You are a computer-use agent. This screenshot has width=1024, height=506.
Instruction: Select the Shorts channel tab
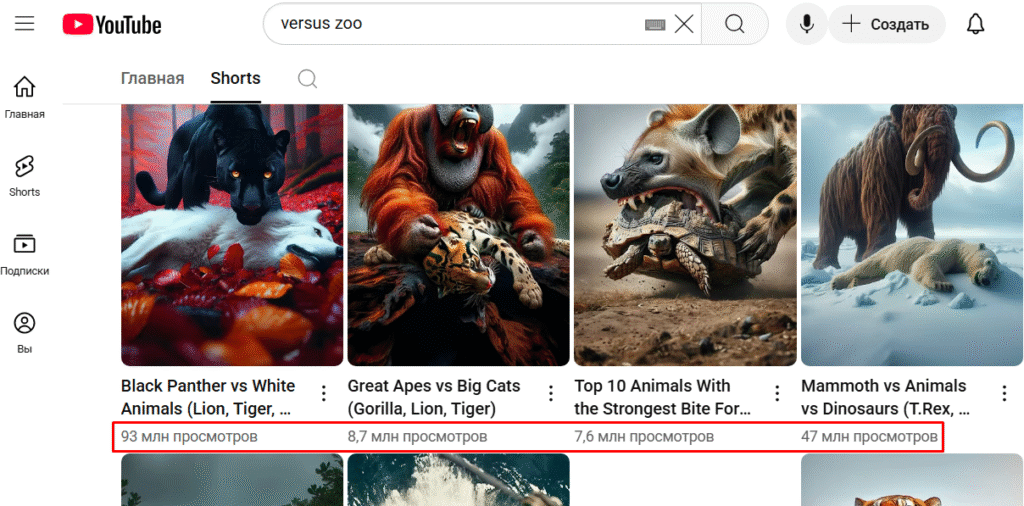[x=236, y=78]
